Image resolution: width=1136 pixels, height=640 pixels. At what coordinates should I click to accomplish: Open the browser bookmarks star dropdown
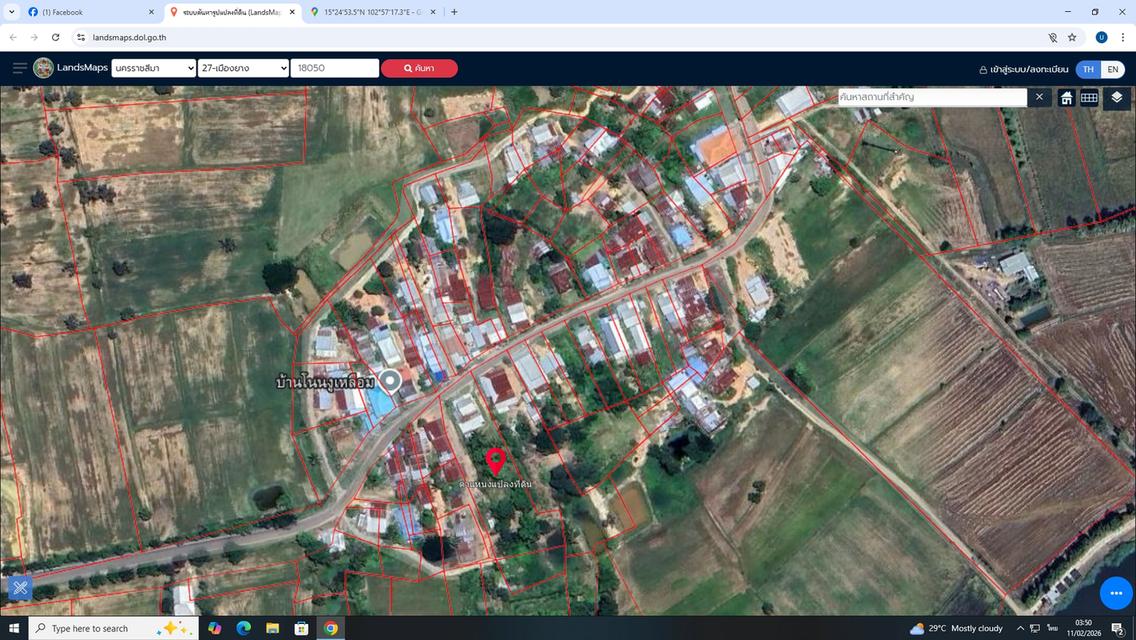(x=1070, y=37)
